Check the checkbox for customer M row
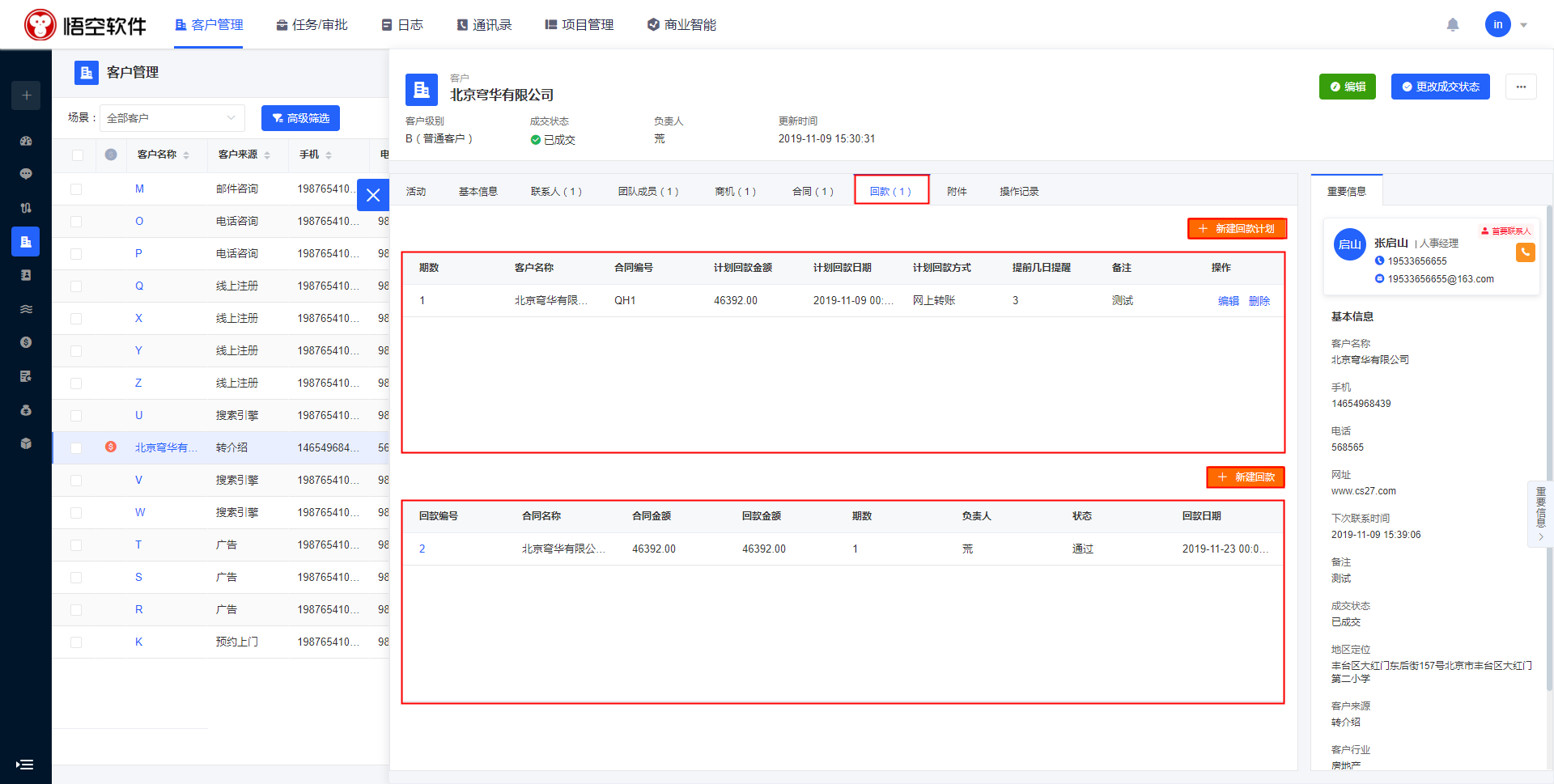The height and width of the screenshot is (784, 1554). pyautogui.click(x=76, y=189)
